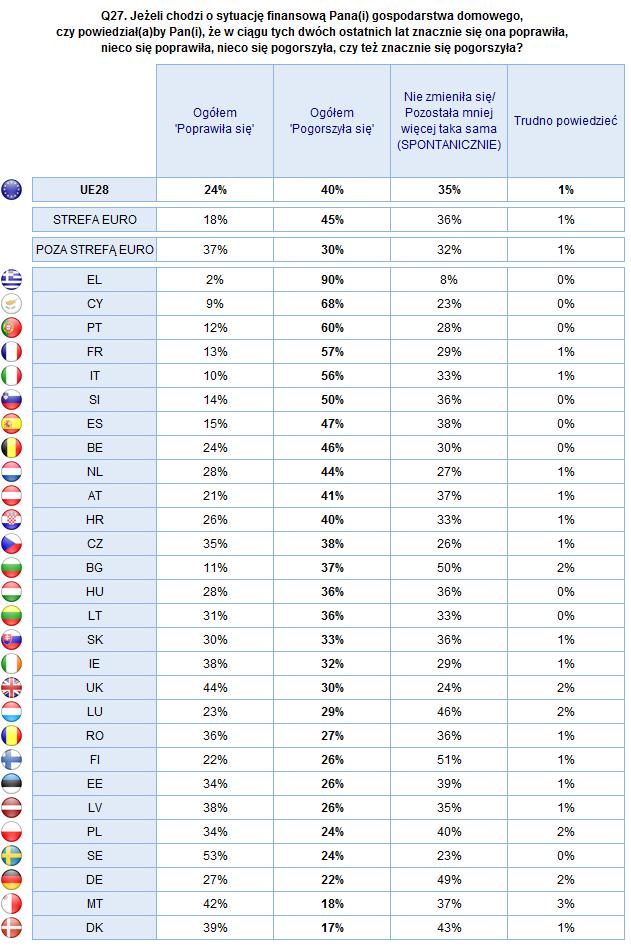Select the 53% cell in the SE row

tap(215, 856)
